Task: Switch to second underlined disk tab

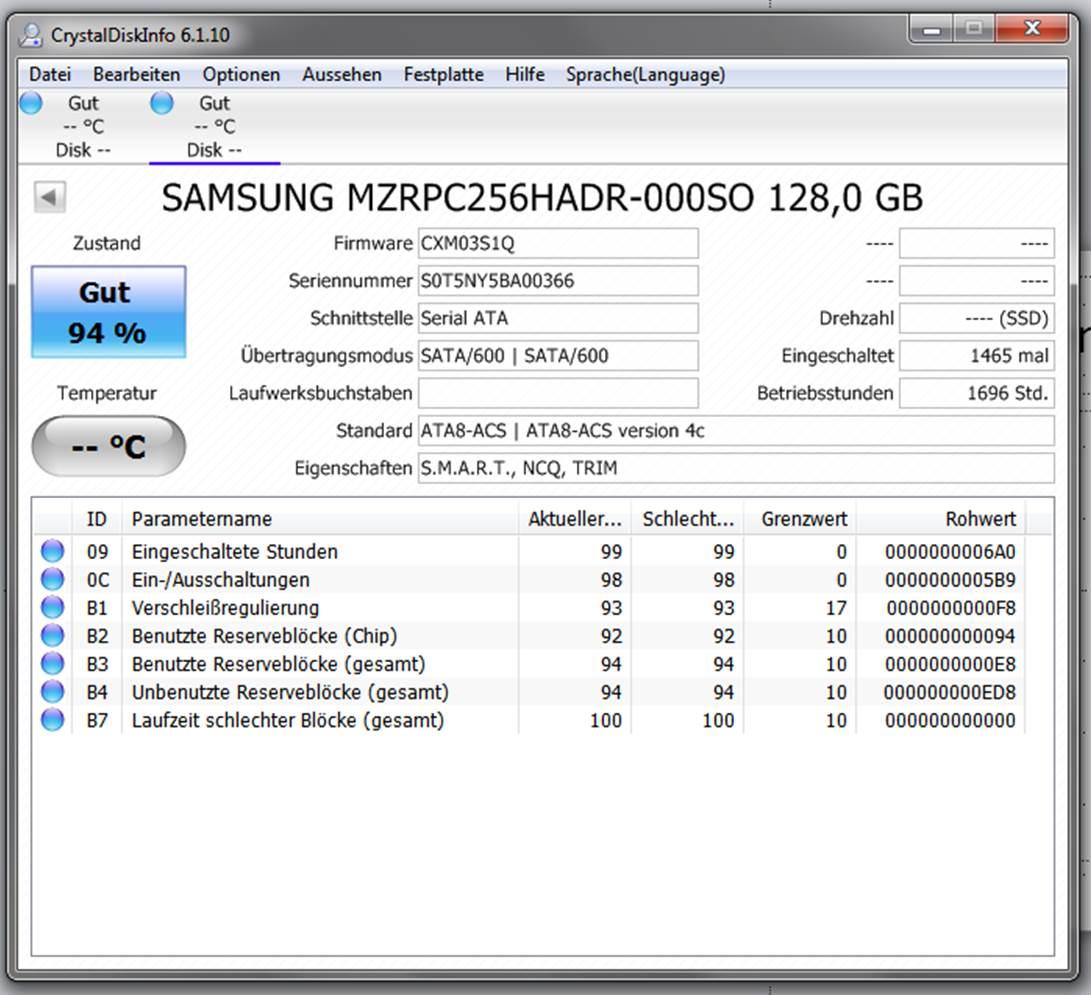Action: tap(214, 127)
